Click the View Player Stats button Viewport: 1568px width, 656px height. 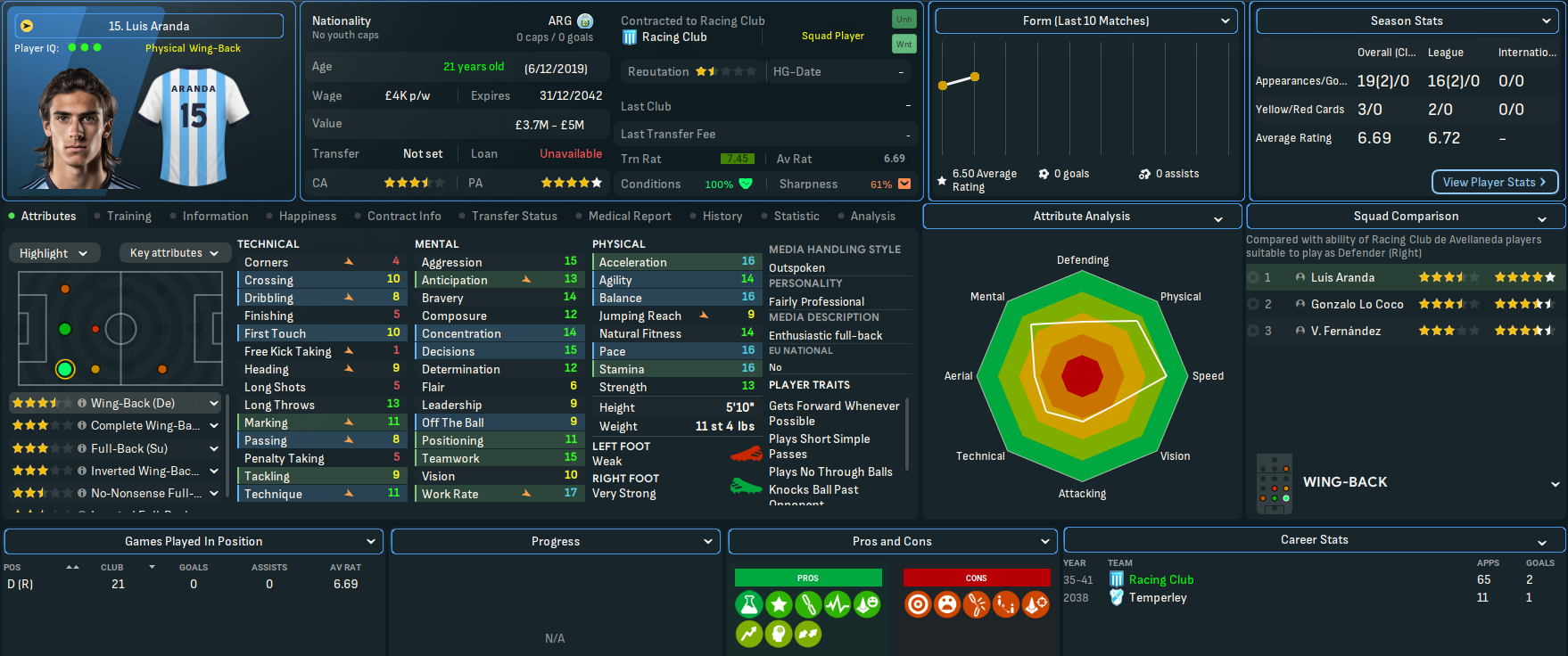pos(1494,182)
